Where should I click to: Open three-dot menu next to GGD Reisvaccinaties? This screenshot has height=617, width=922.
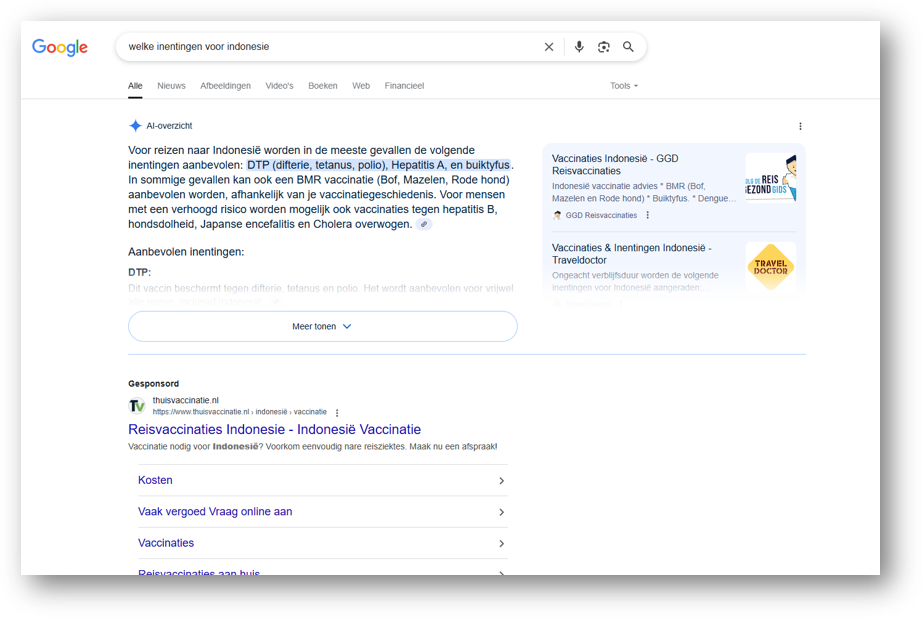pos(648,215)
